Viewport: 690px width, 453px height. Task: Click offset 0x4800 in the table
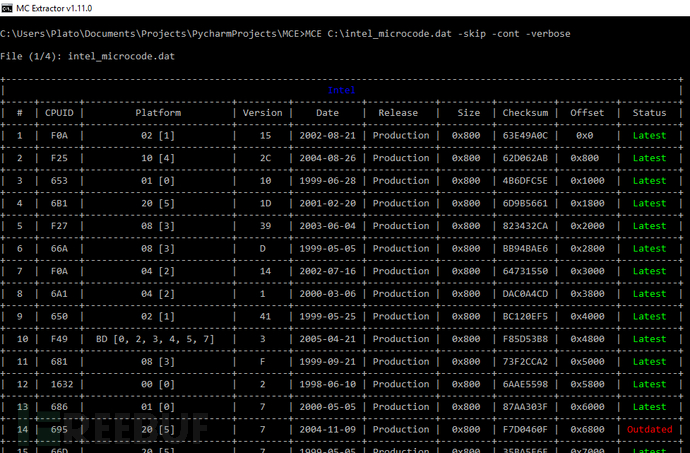(x=587, y=339)
